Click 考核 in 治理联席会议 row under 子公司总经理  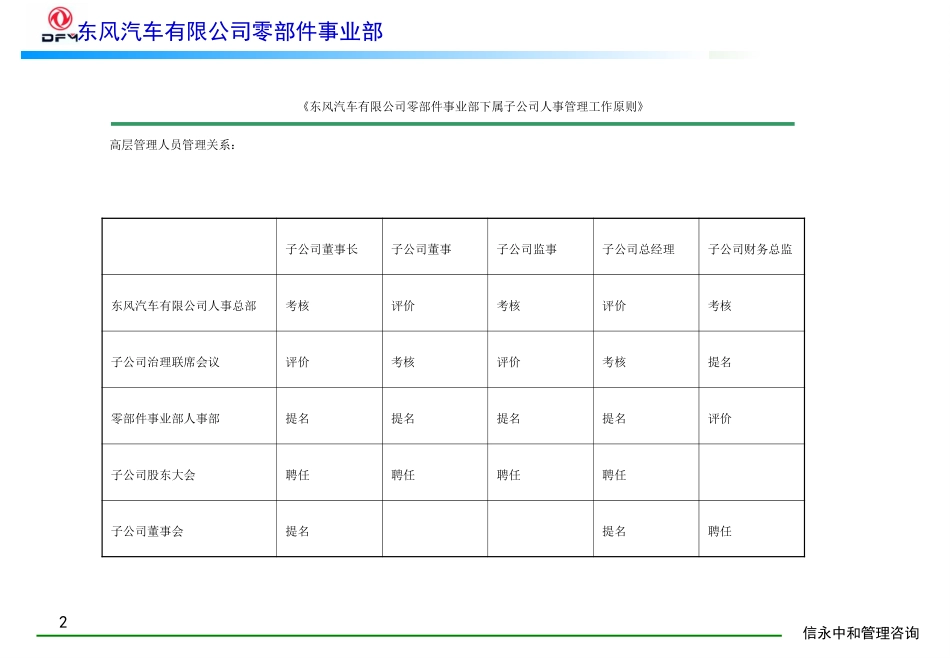(614, 362)
